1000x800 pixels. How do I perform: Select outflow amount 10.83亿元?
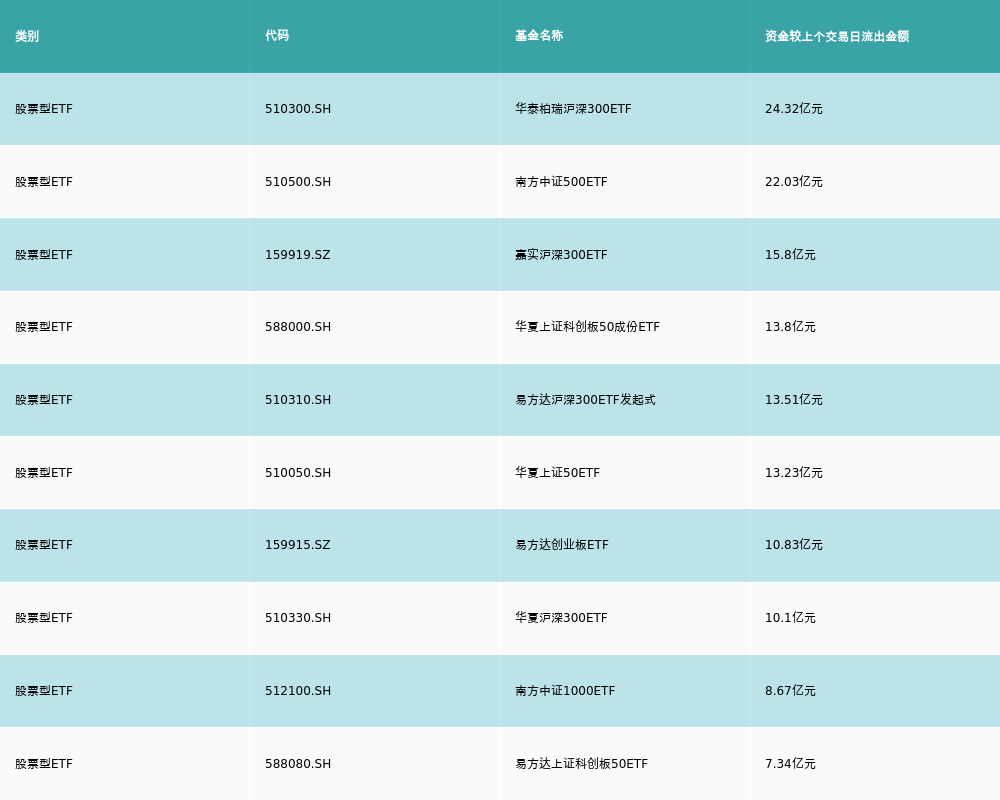click(x=793, y=545)
